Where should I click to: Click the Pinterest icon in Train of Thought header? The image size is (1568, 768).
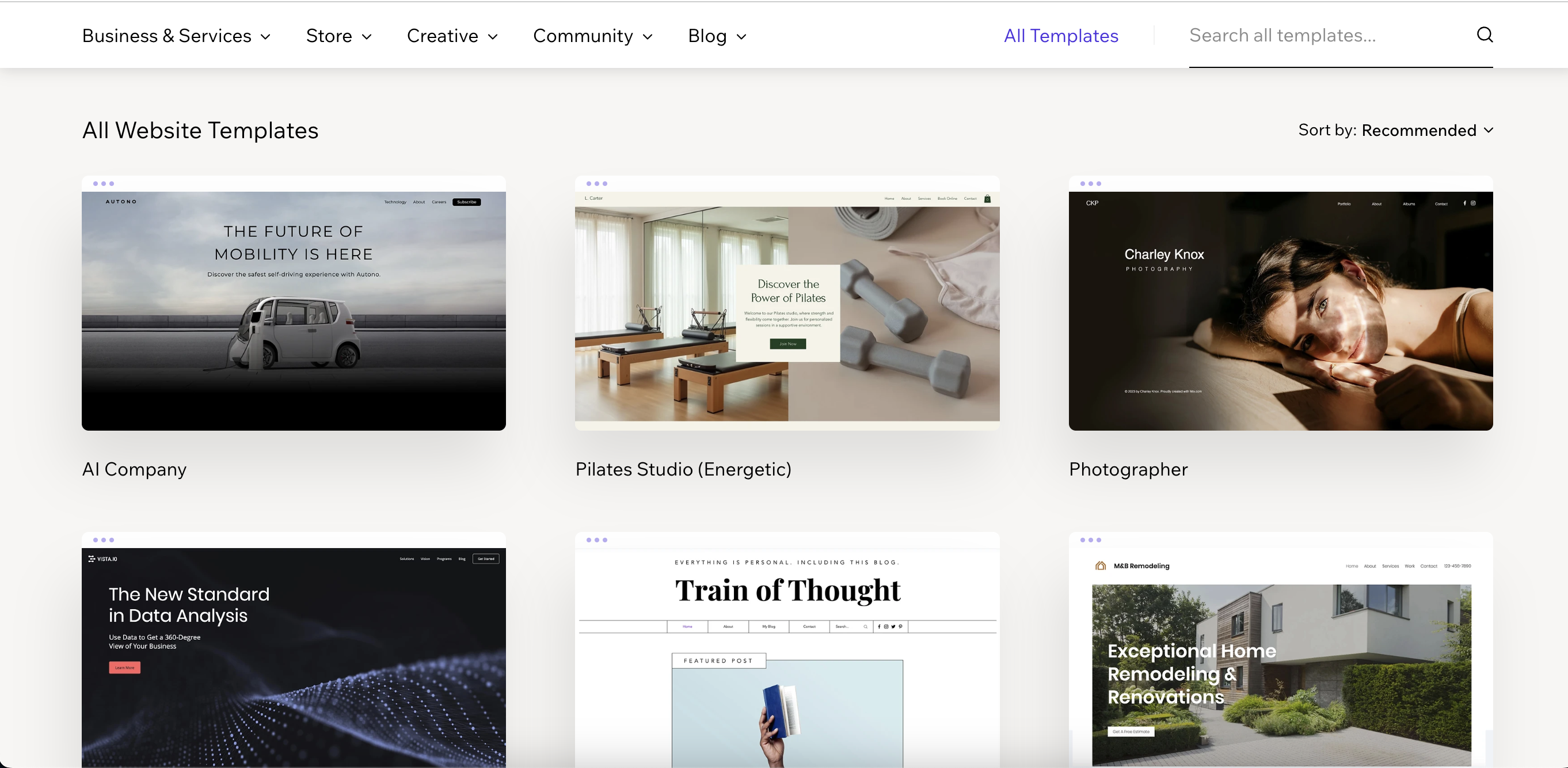pyautogui.click(x=900, y=627)
